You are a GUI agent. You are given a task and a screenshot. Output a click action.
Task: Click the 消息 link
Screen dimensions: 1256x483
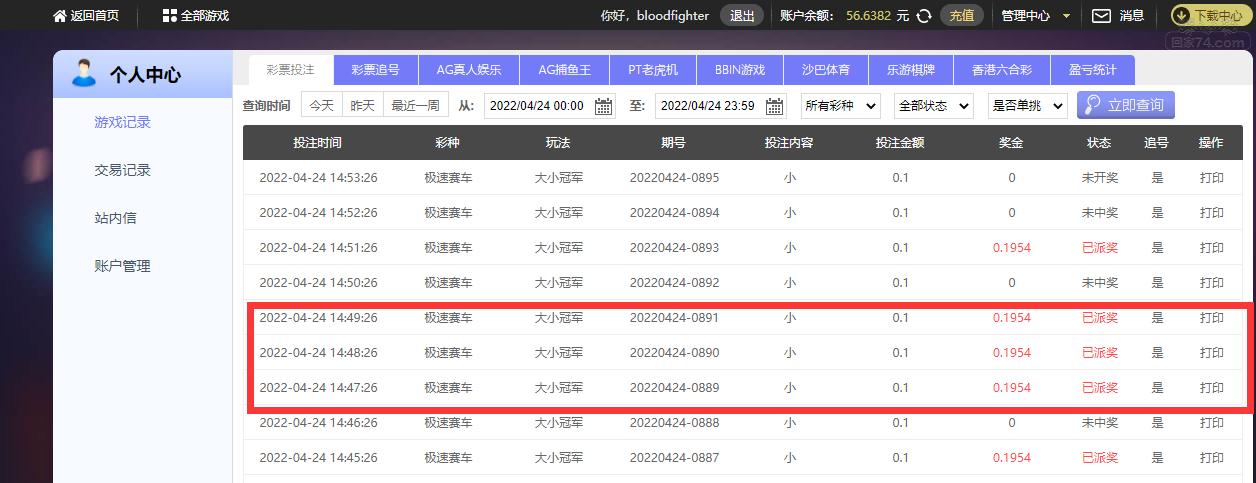click(1132, 16)
